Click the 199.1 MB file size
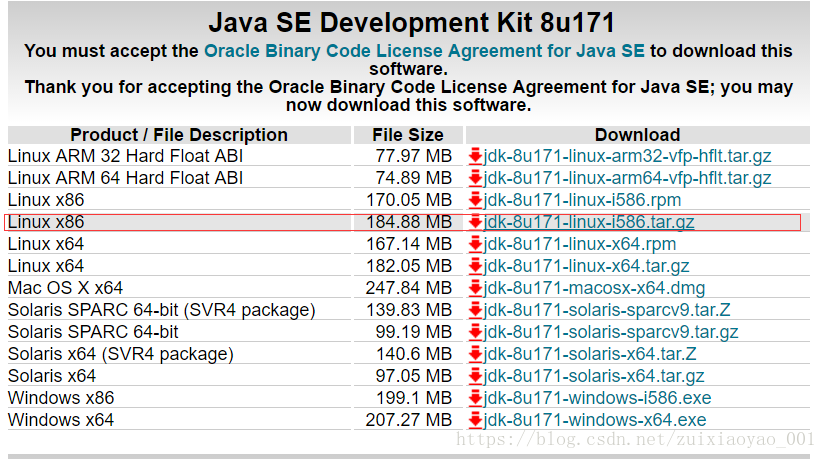827x459 pixels. (414, 398)
